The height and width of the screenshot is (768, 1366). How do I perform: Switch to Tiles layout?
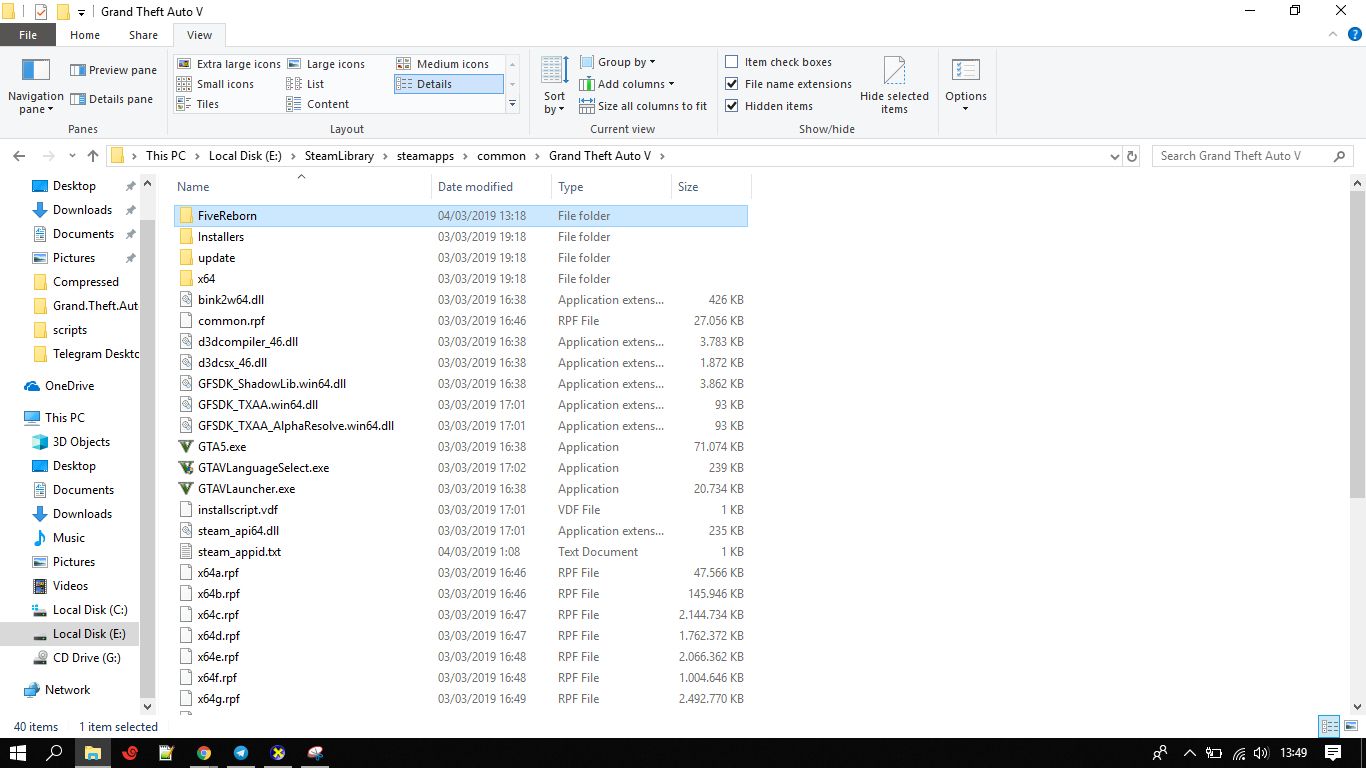point(198,104)
